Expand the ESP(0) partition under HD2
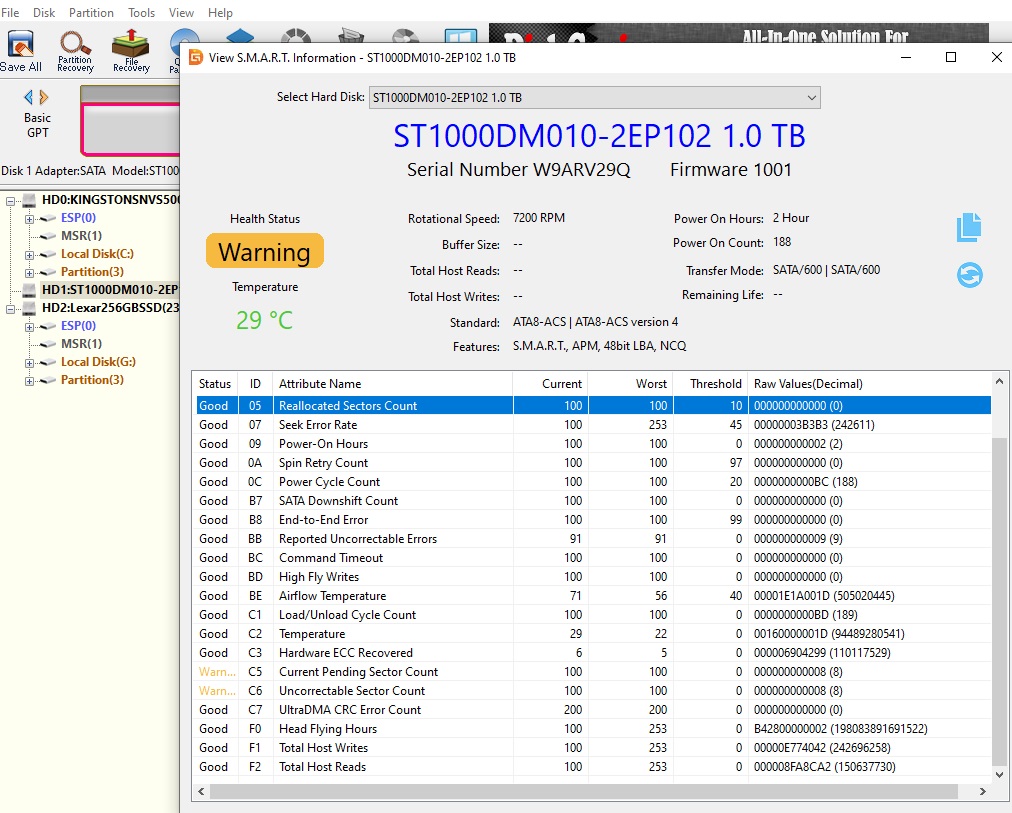Viewport: 1012px width, 813px height. pos(29,327)
